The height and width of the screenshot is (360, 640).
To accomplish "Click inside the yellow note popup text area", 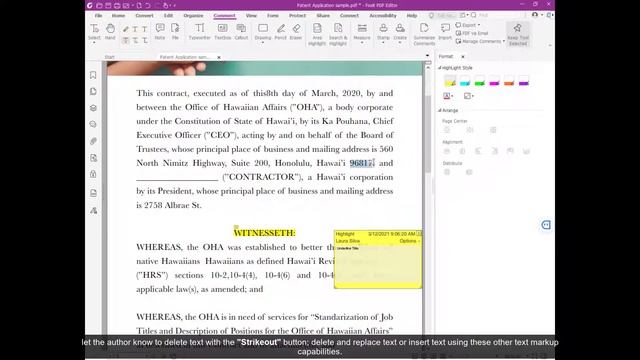I will click(378, 265).
